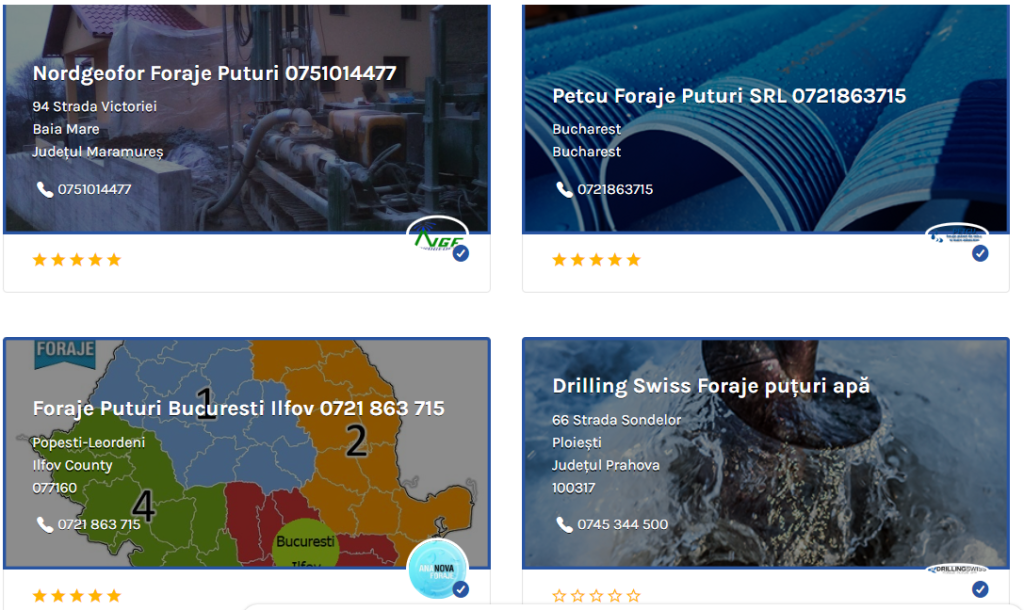Click the Nordgeofor five-star rating
This screenshot has height=610, width=1024.
click(77, 260)
